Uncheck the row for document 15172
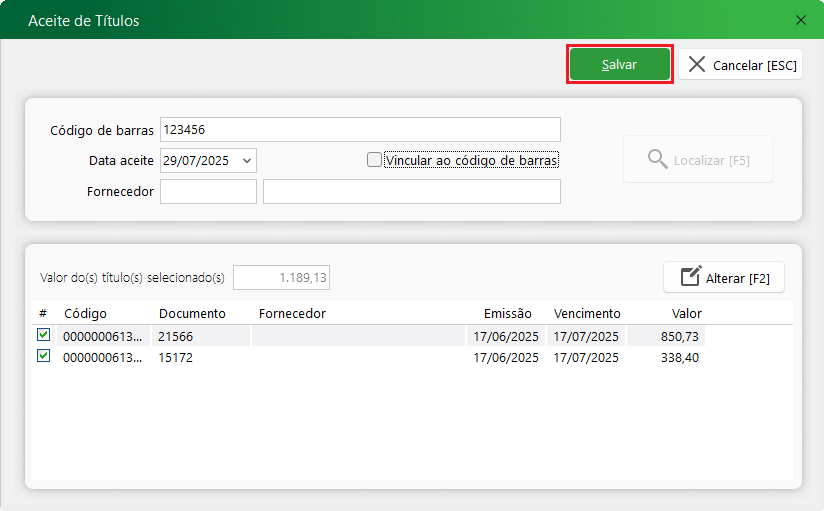This screenshot has width=824, height=511. (43, 356)
